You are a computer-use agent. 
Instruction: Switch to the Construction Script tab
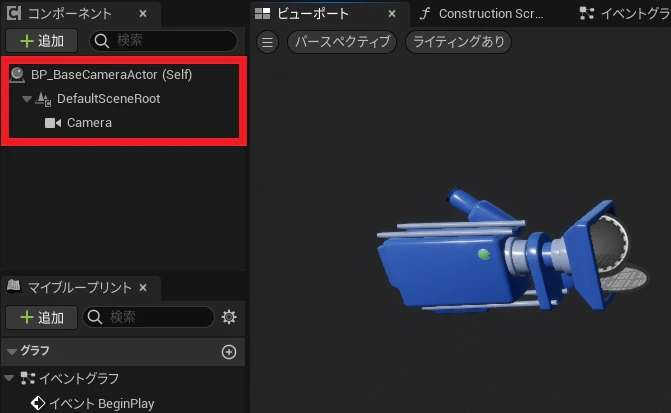pyautogui.click(x=490, y=14)
